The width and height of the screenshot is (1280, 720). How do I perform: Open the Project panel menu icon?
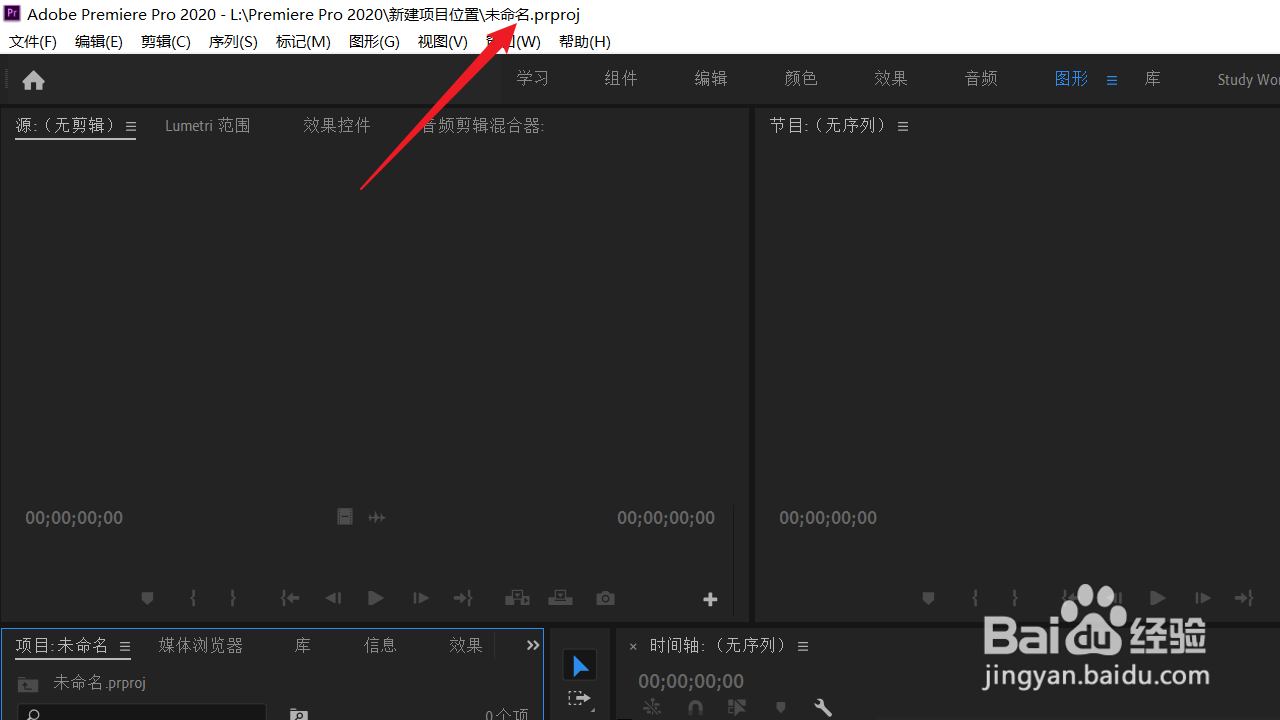pyautogui.click(x=125, y=646)
